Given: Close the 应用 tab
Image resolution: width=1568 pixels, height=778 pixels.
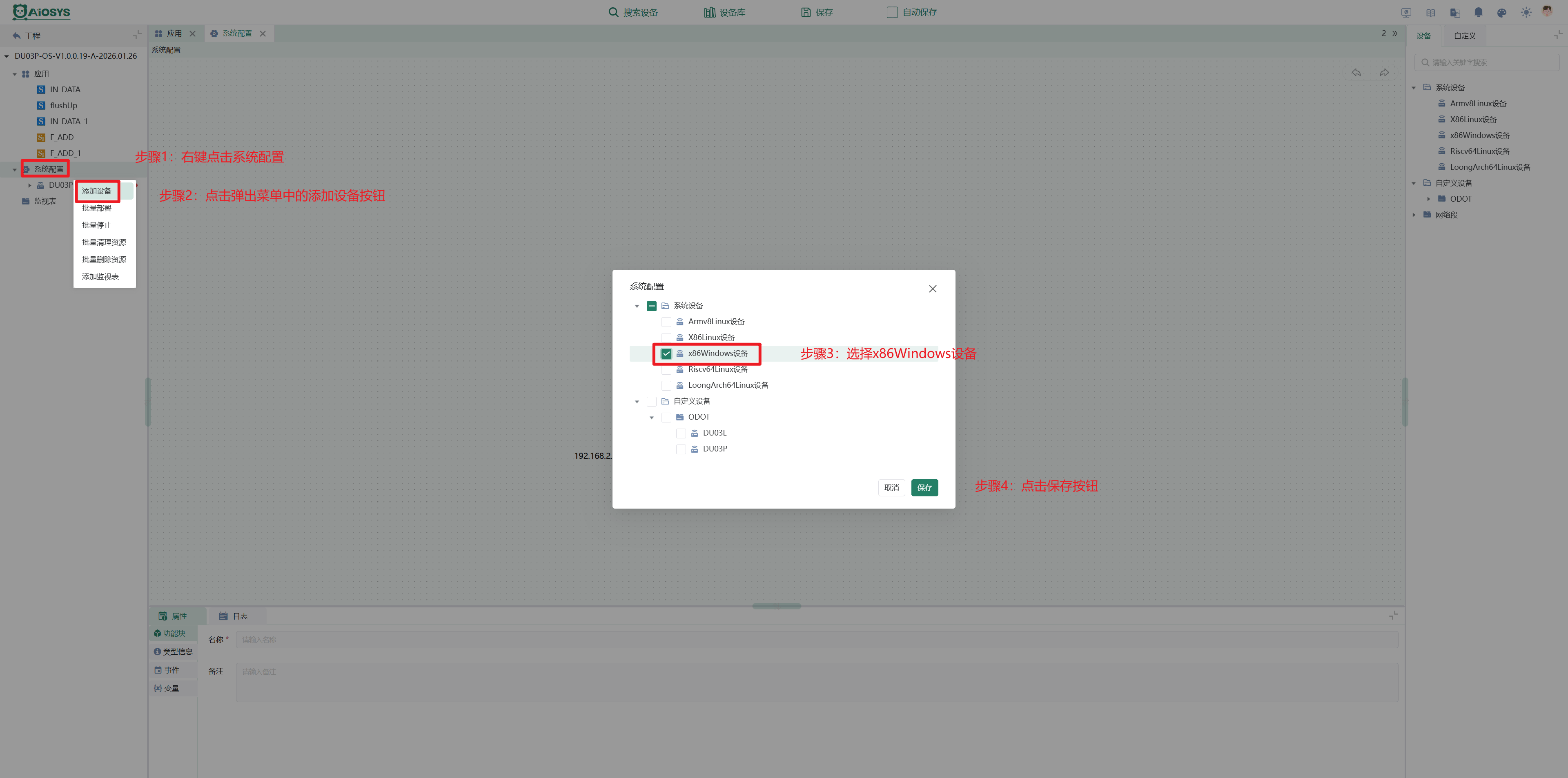Looking at the screenshot, I should [192, 33].
